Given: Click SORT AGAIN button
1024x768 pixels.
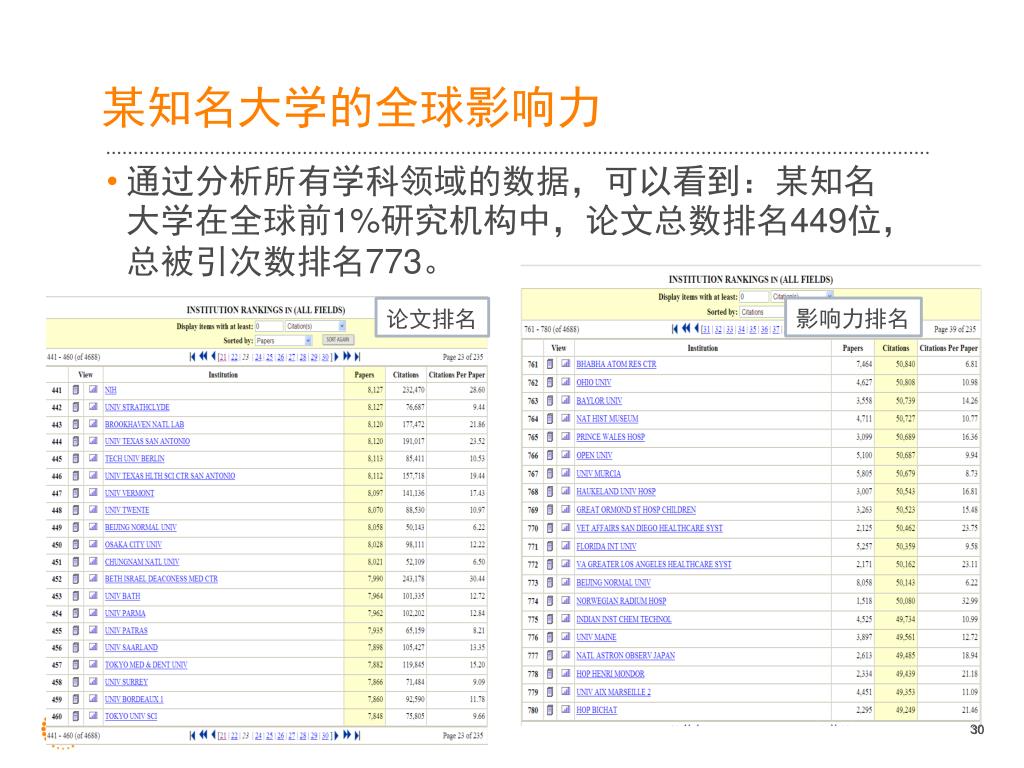Looking at the screenshot, I should coord(338,340).
